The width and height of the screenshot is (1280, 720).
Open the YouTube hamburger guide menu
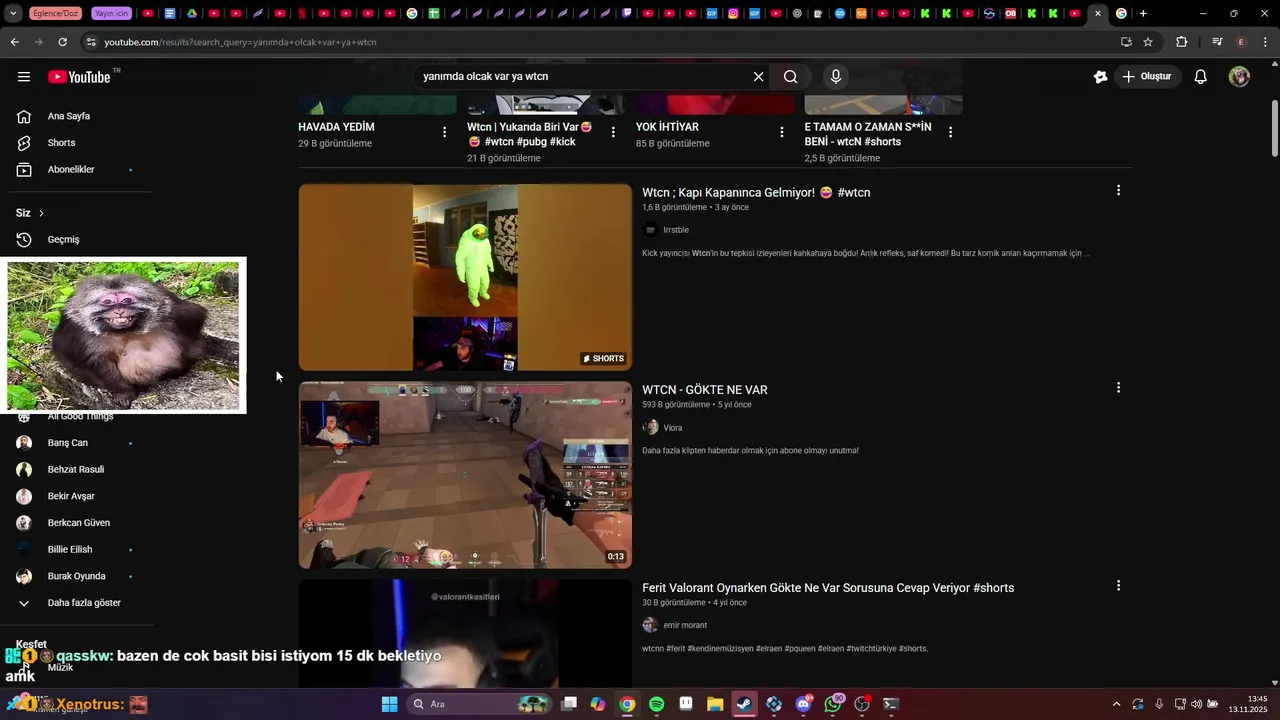24,77
